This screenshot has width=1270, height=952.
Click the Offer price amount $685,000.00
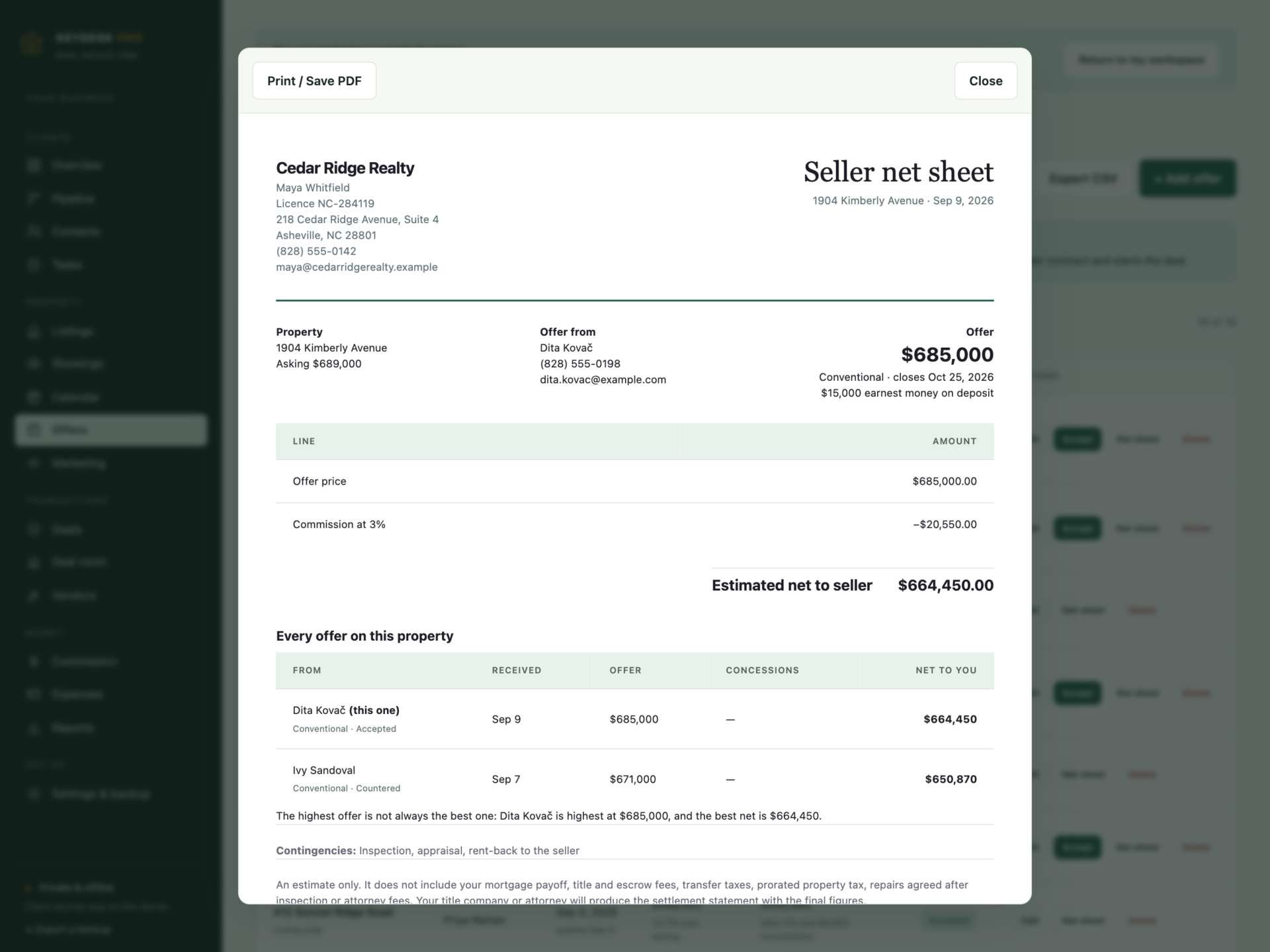click(x=945, y=481)
